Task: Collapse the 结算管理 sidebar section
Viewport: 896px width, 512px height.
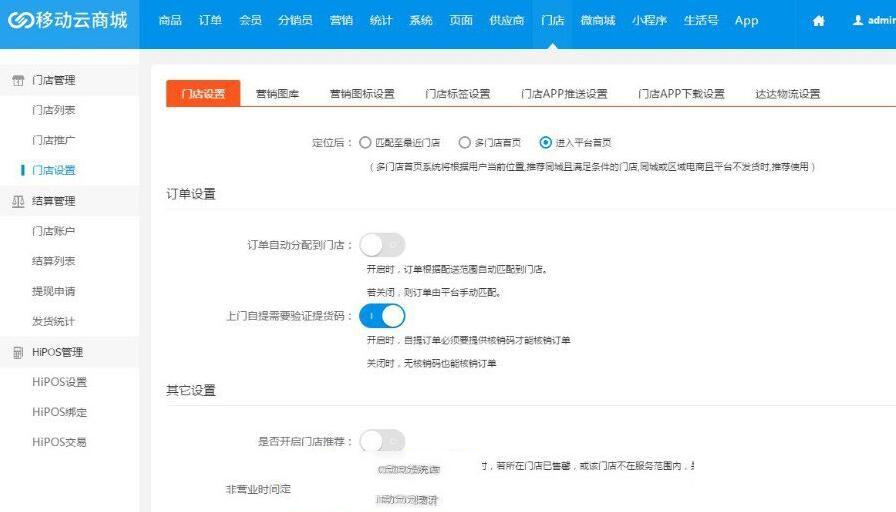Action: pos(54,201)
